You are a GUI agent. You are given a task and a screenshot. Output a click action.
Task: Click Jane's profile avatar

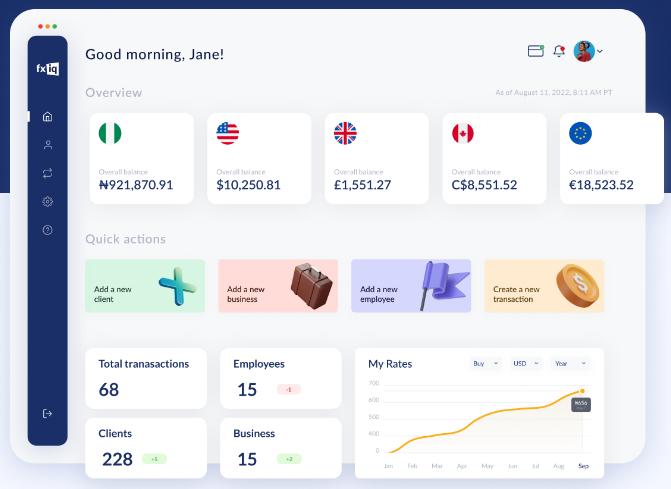click(584, 51)
